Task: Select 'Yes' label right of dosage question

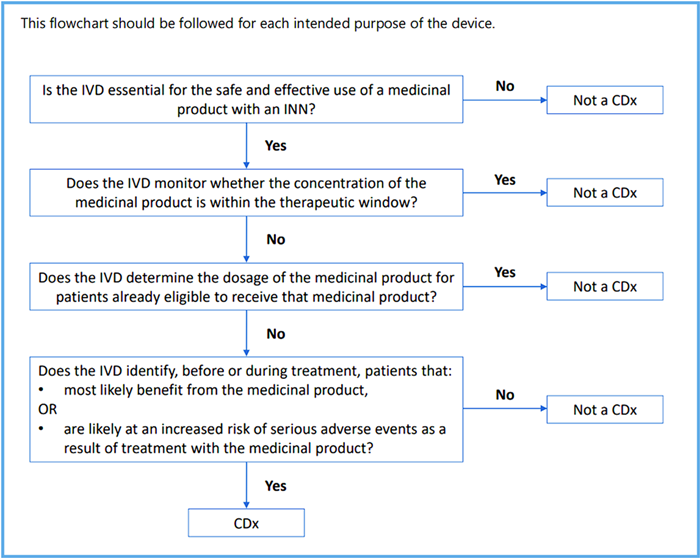Action: [x=505, y=272]
